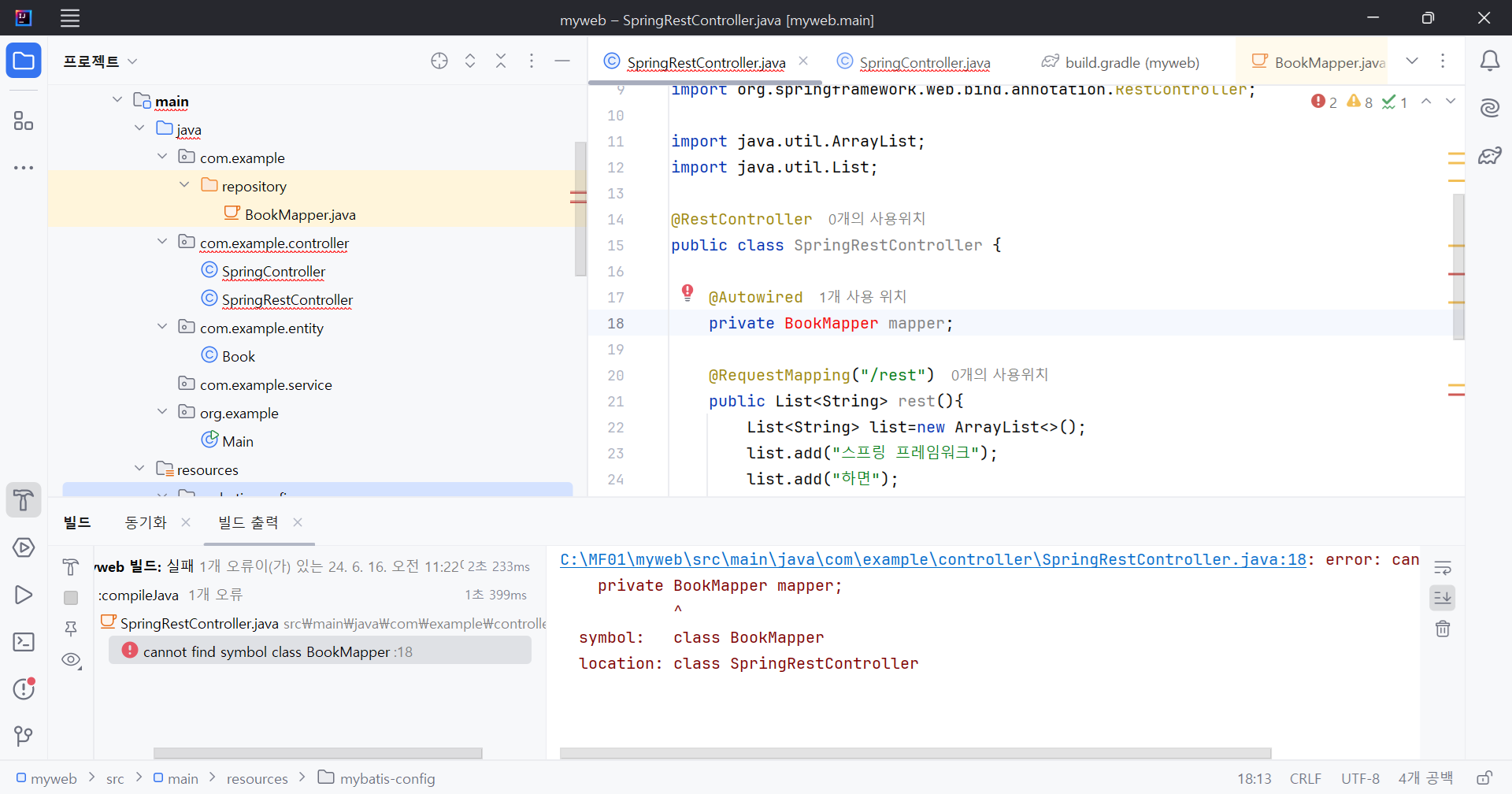
Task: Collapse com.example.controller package
Action: [162, 242]
